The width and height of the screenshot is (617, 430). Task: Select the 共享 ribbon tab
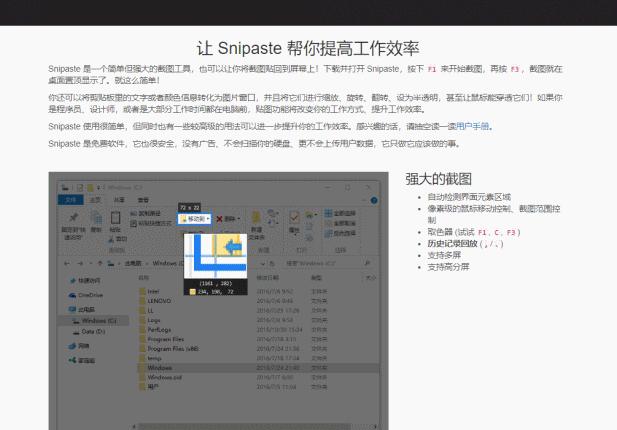(119, 200)
